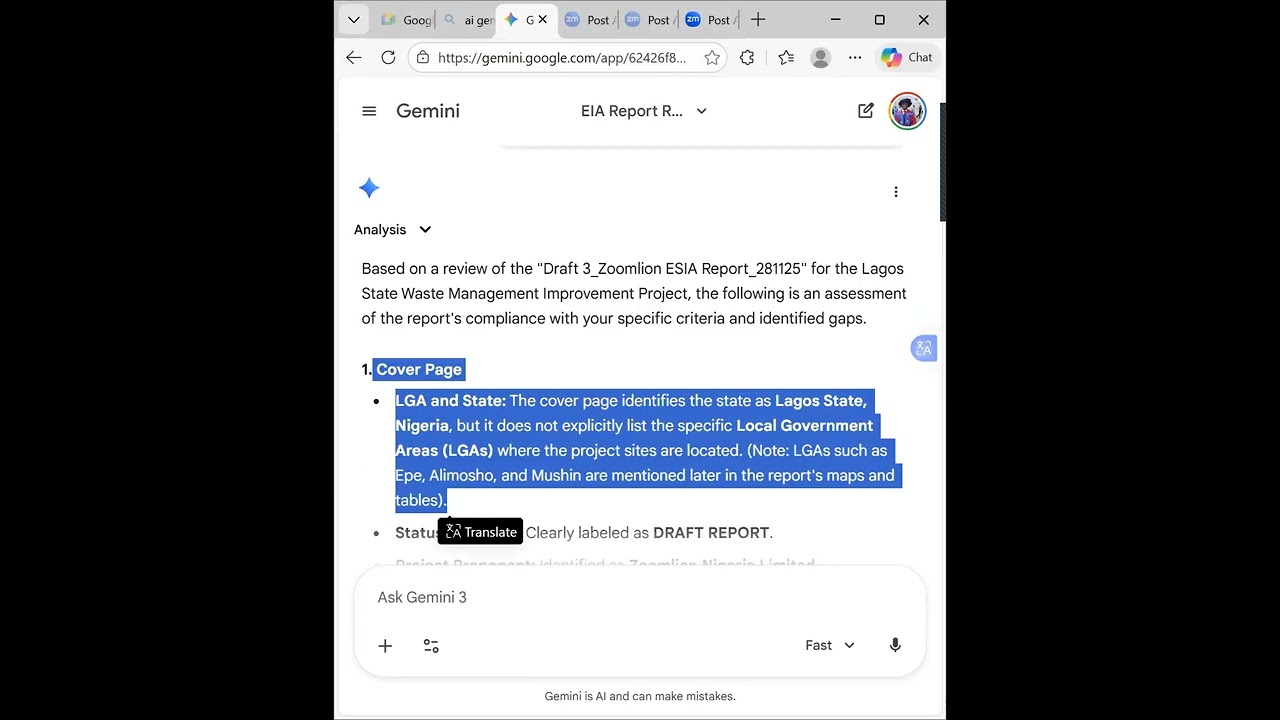Open the browser profile icon
1280x720 pixels.
821,58
